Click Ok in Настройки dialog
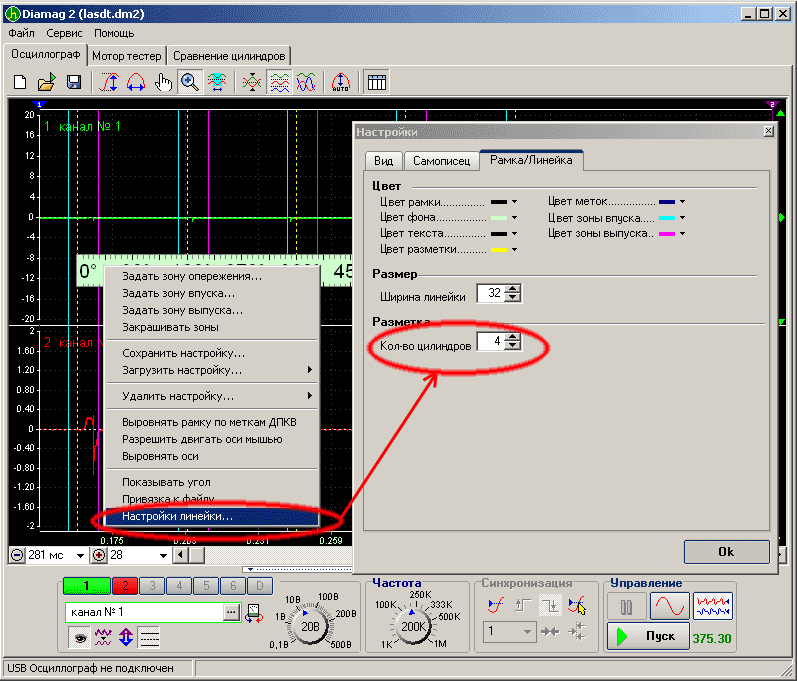Screen dimensions: 797x681 tap(726, 552)
